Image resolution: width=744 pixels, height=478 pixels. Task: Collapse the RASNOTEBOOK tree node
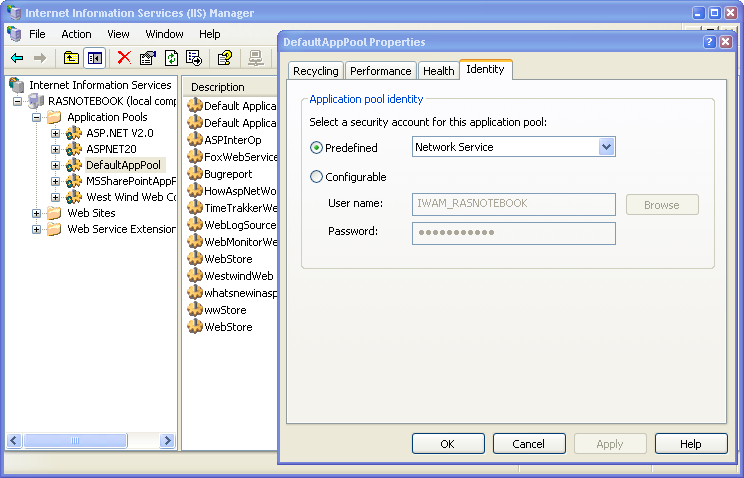point(17,101)
